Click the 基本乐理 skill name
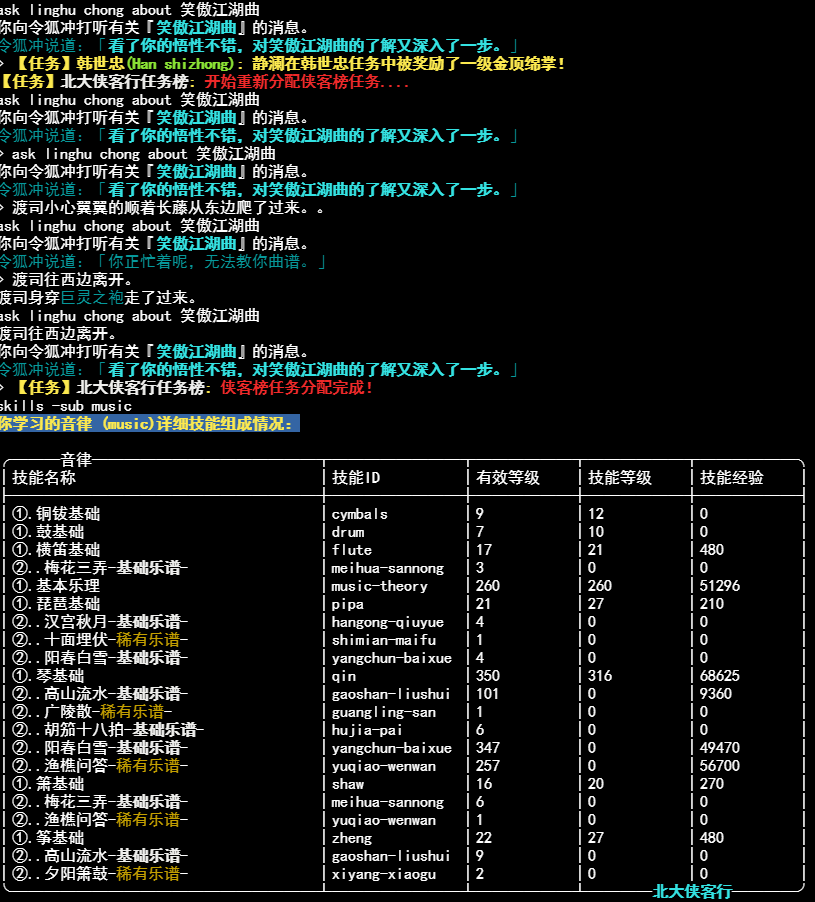815x902 pixels. pos(68,586)
